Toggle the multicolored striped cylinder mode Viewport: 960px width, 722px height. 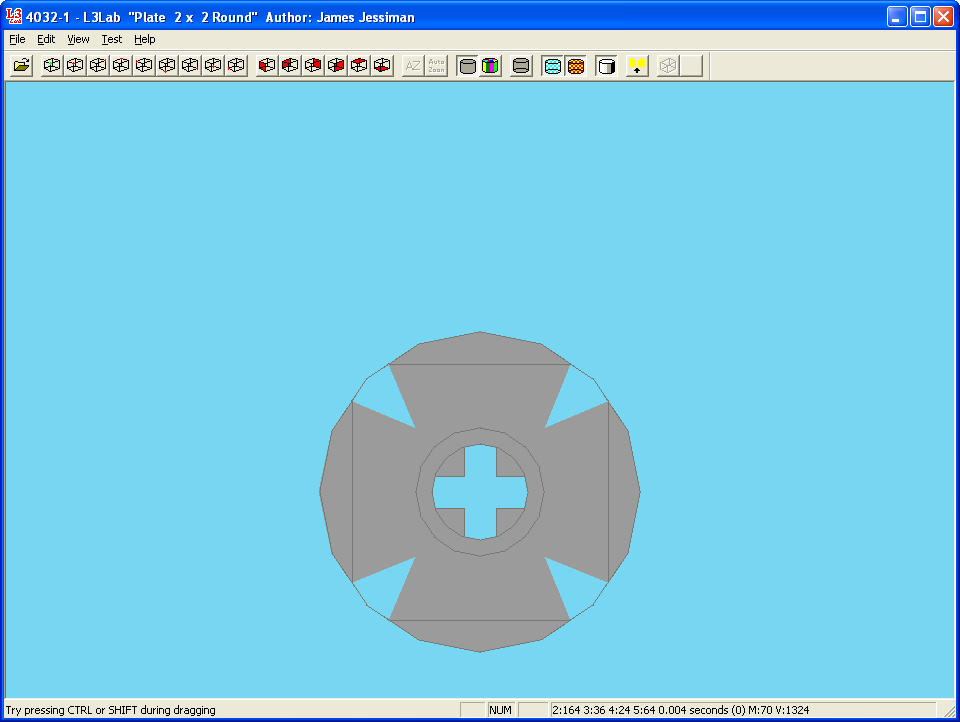[490, 66]
